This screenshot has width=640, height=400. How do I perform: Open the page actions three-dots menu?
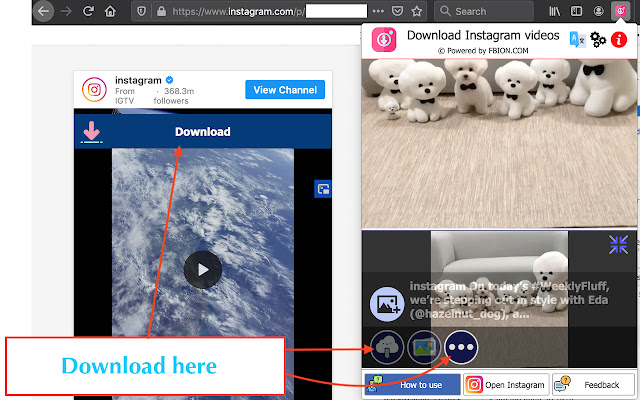tap(376, 11)
